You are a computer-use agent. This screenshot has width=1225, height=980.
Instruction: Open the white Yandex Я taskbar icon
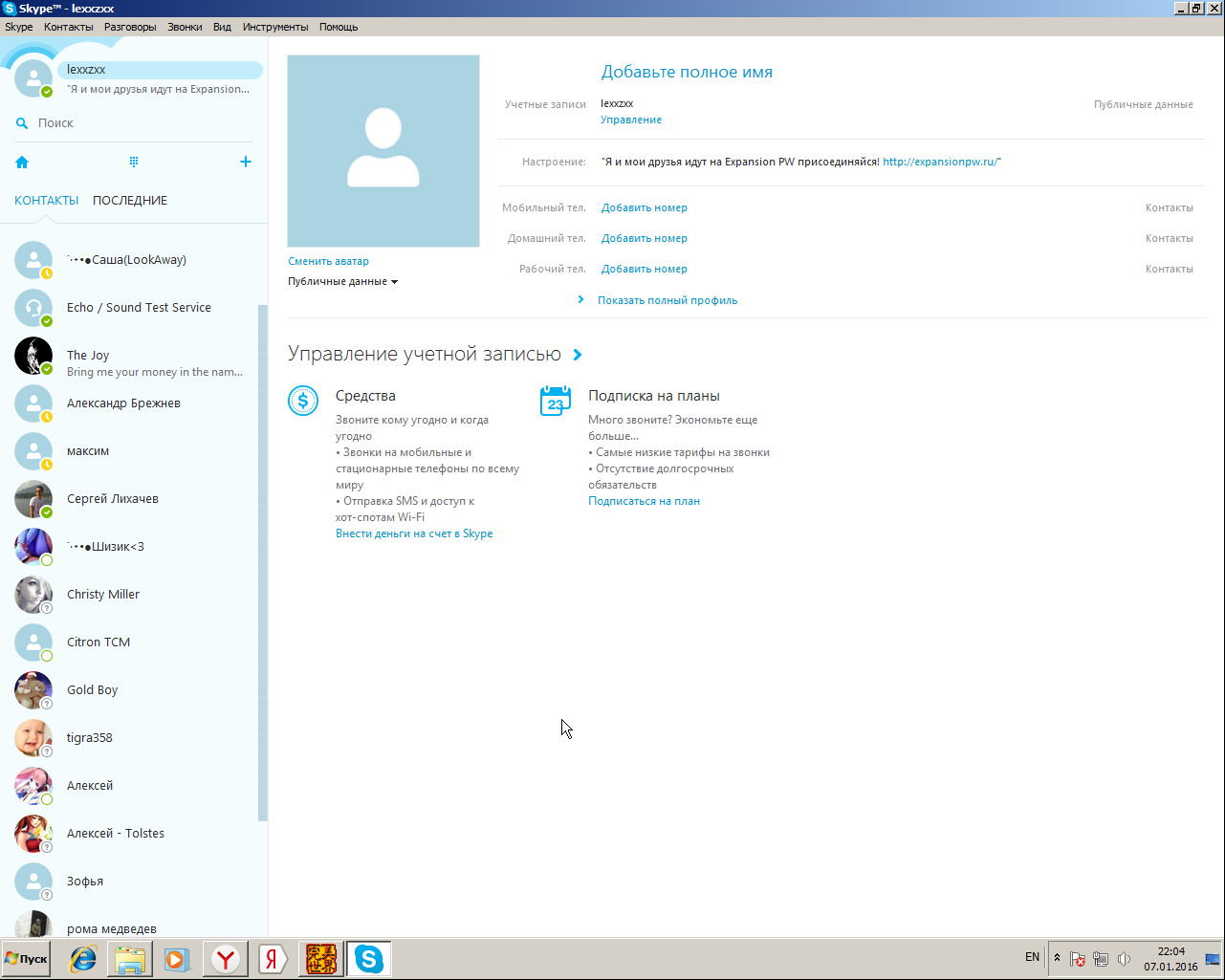273,959
